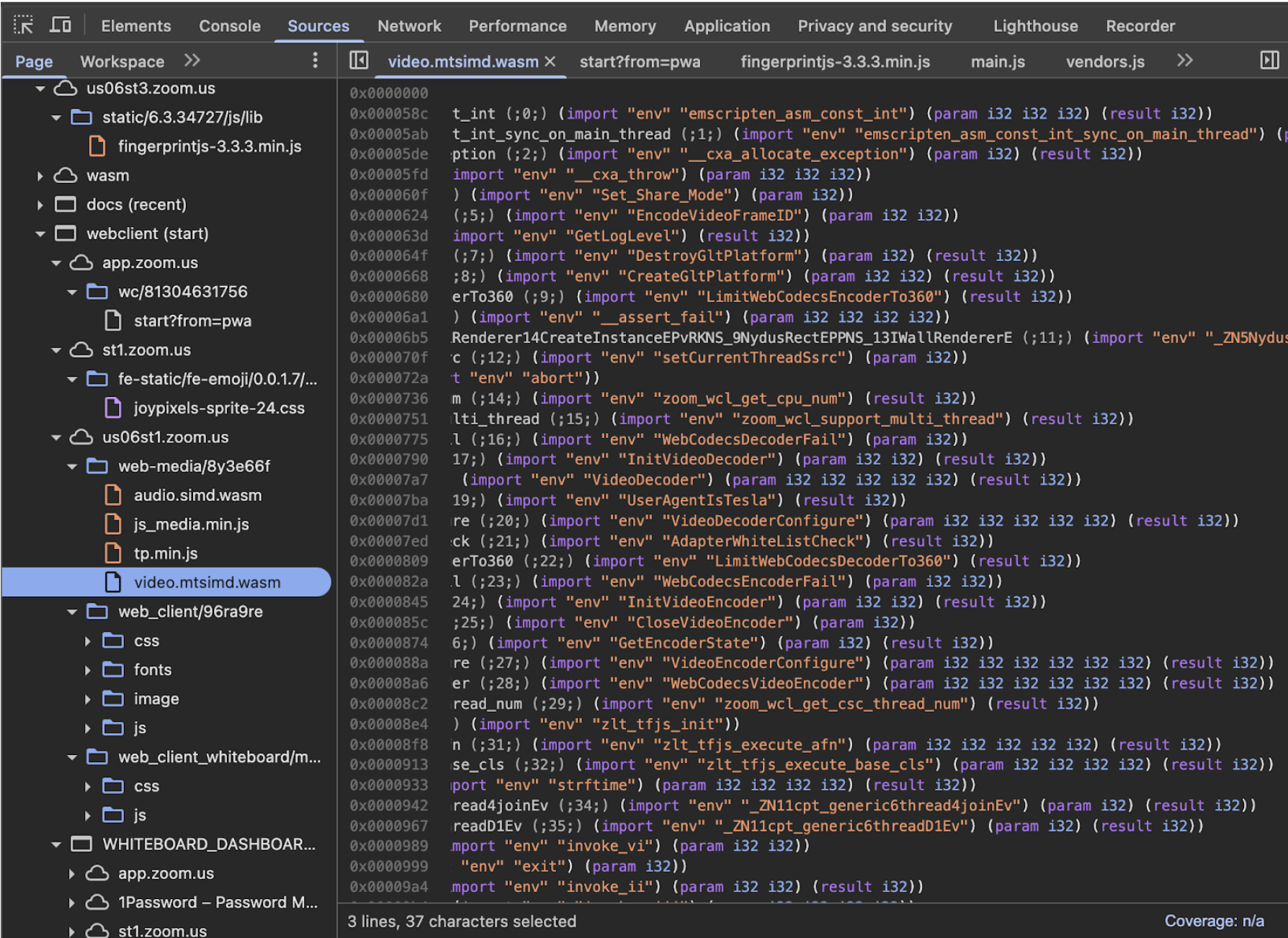Collapse the webclient (start) frame
The width and height of the screenshot is (1288, 938).
tap(40, 234)
